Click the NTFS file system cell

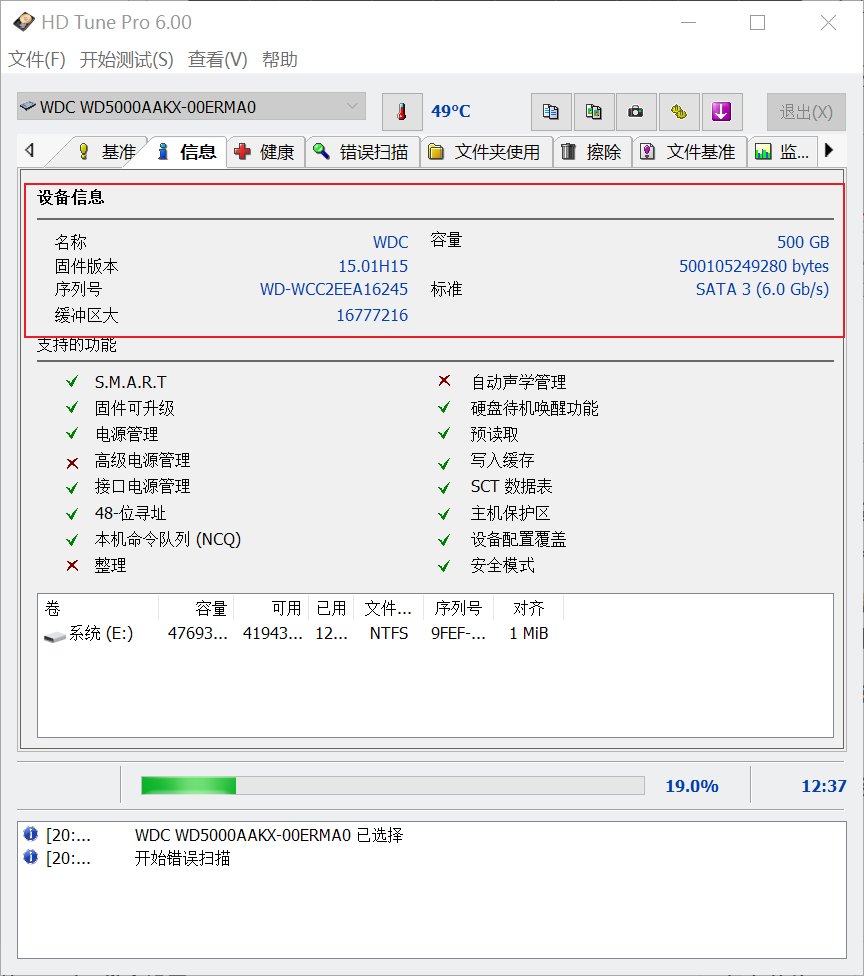click(x=389, y=634)
